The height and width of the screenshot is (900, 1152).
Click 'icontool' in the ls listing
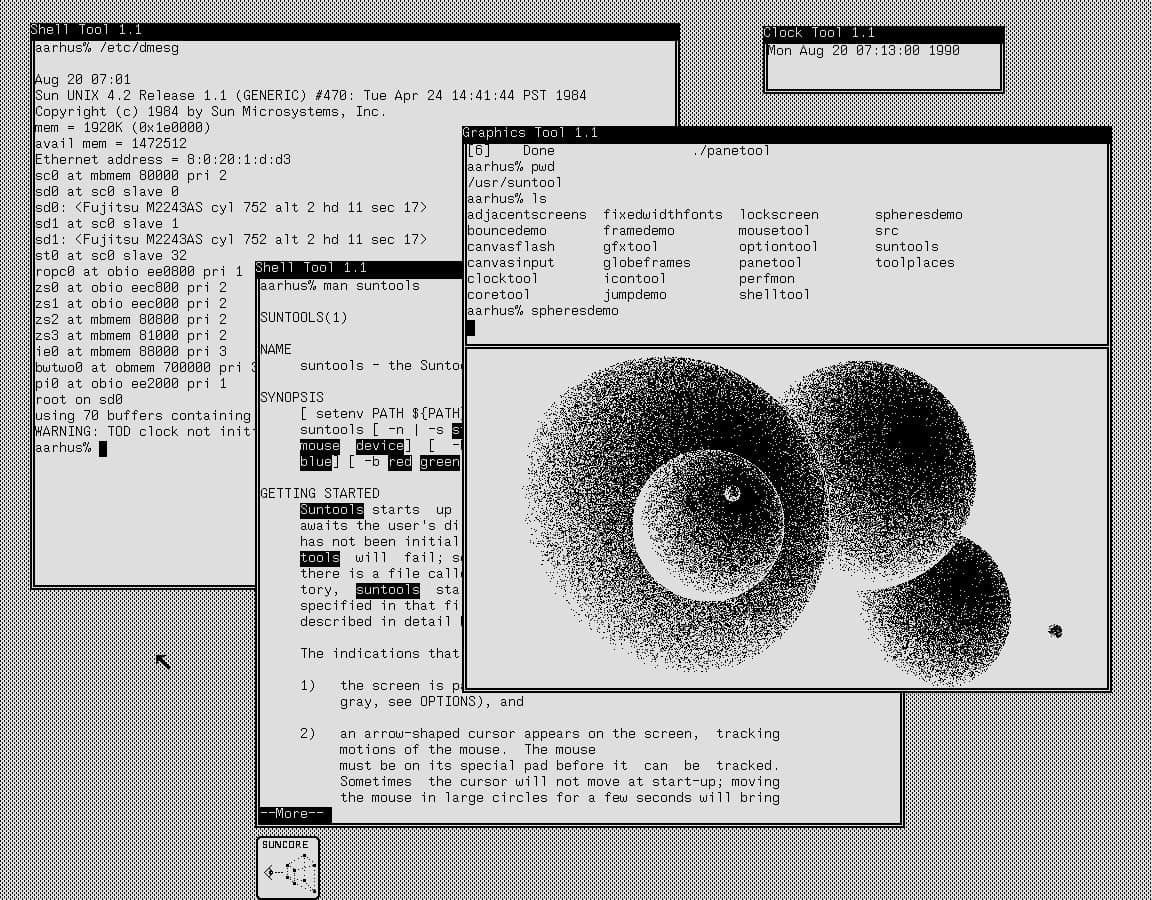coord(635,279)
